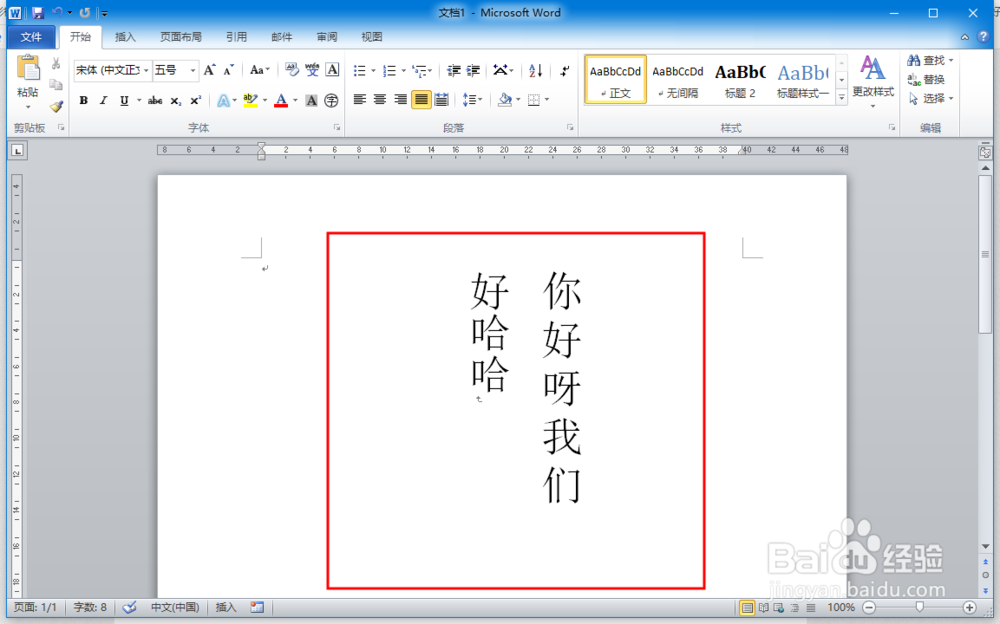1000x624 pixels.
Task: Select the 无间隔 style in the gallery
Action: coord(678,79)
